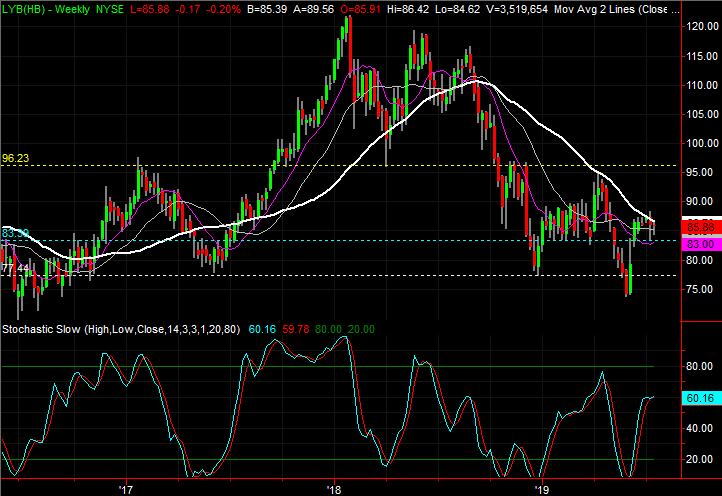Click the 20.00 oversold value in stochastic header
The image size is (722, 496).
coord(361,328)
